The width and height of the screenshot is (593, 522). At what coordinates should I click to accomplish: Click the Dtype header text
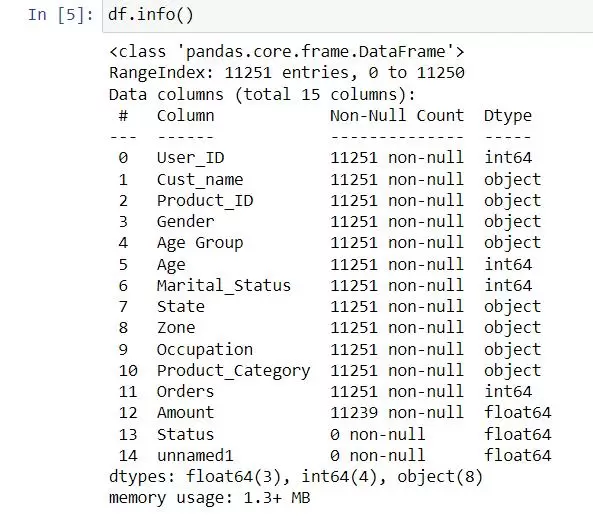coord(508,116)
